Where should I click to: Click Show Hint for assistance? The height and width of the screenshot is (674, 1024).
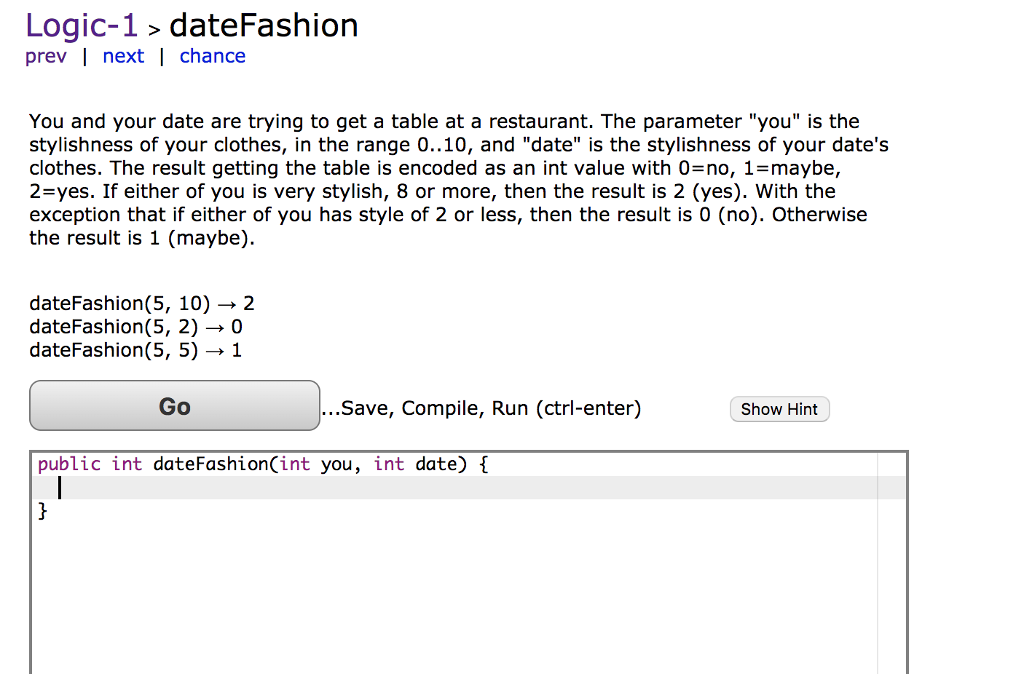(x=779, y=409)
